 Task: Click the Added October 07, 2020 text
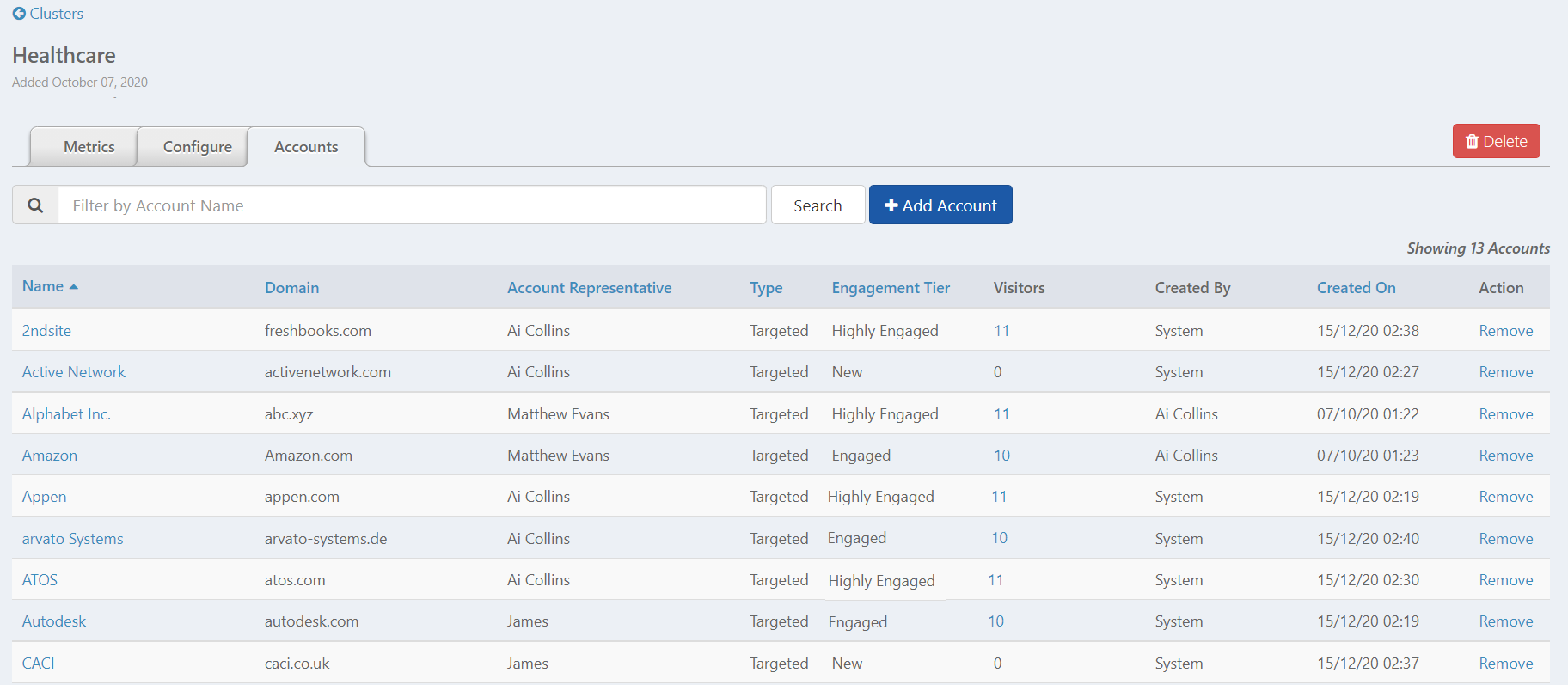80,83
